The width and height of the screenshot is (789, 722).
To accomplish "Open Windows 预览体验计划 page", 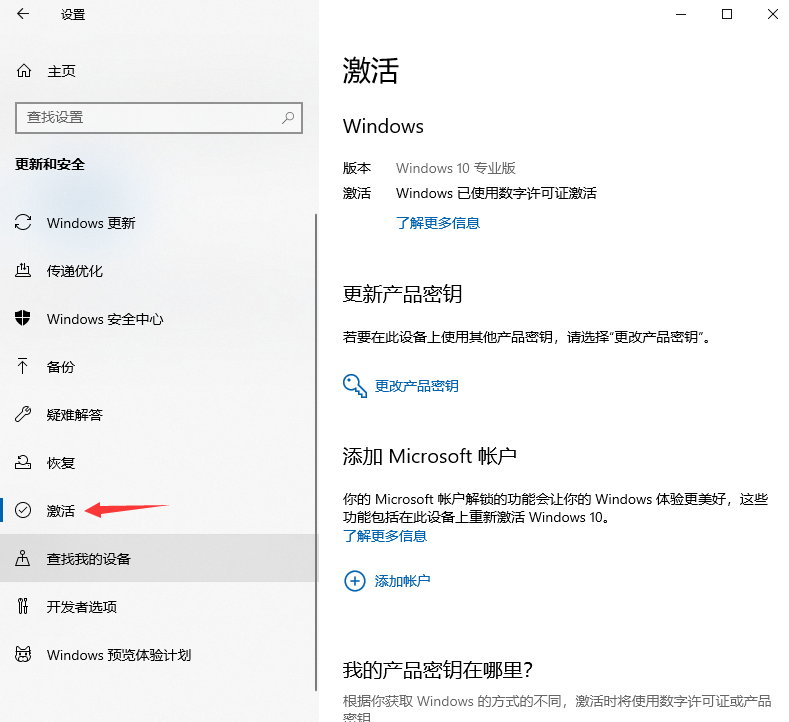I will [x=118, y=655].
